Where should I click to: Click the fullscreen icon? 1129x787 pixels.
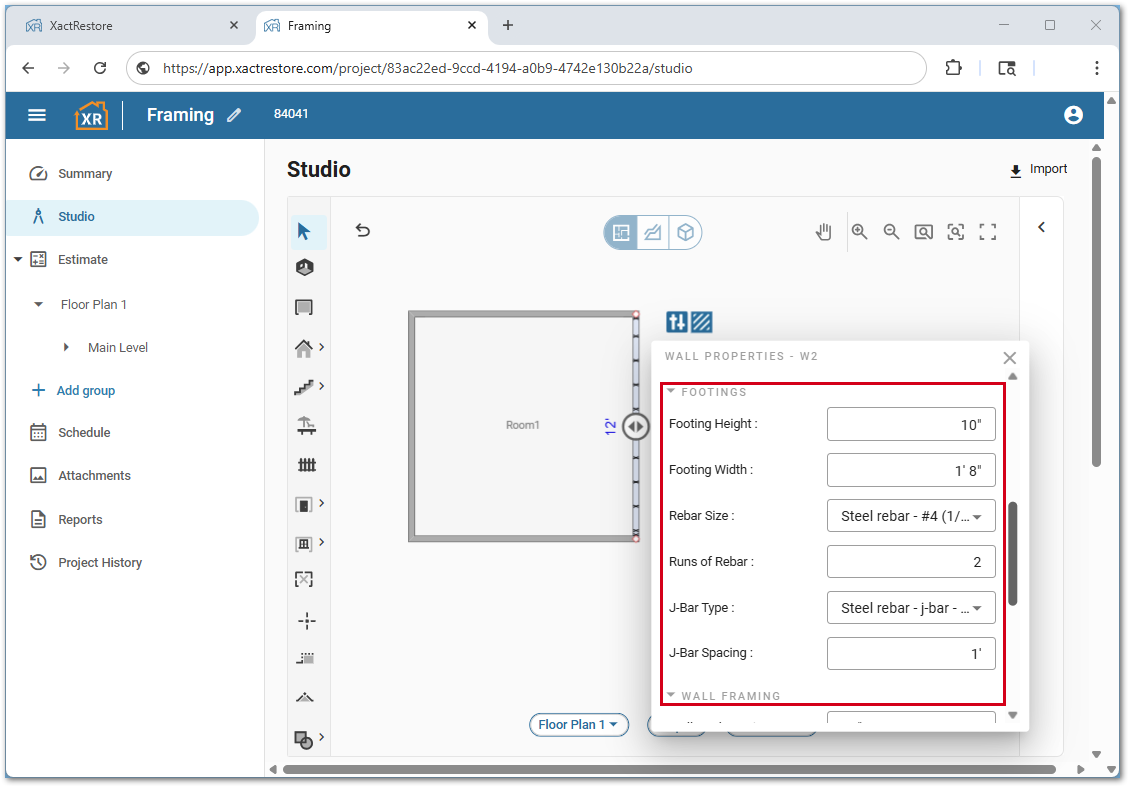[988, 232]
